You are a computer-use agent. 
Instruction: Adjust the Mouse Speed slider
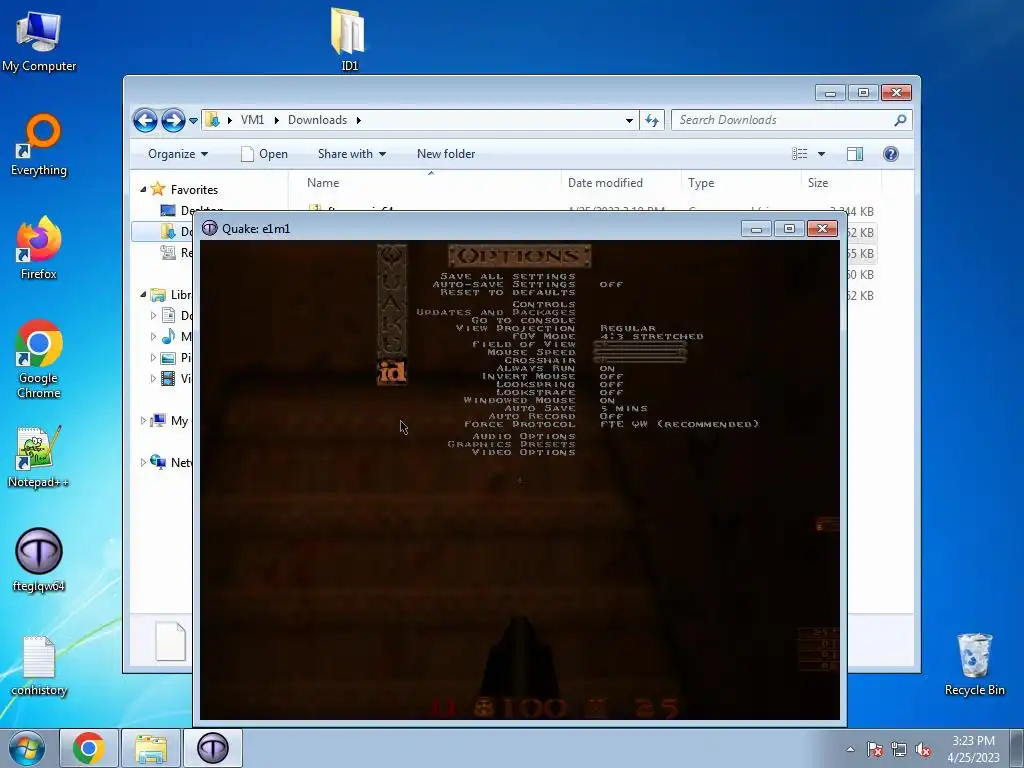[640, 352]
